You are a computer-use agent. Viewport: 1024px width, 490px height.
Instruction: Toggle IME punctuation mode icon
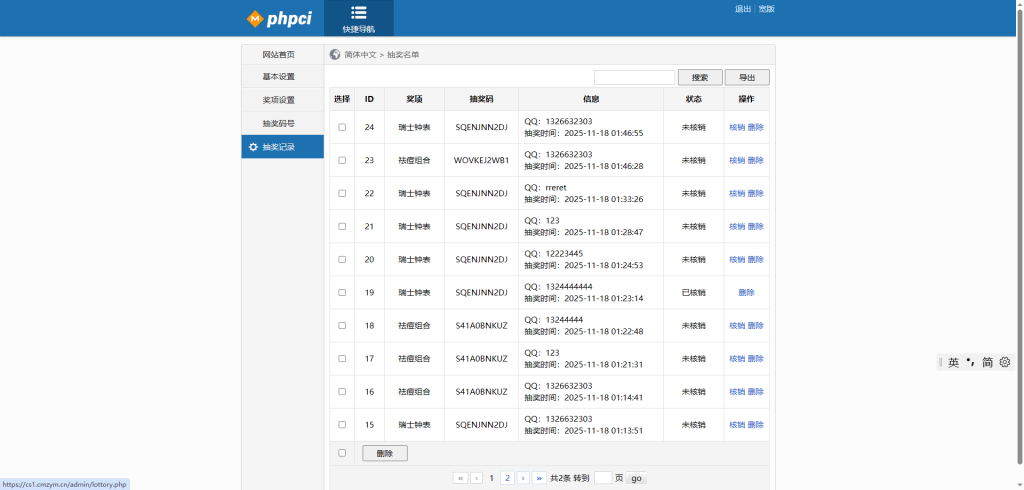(x=970, y=362)
